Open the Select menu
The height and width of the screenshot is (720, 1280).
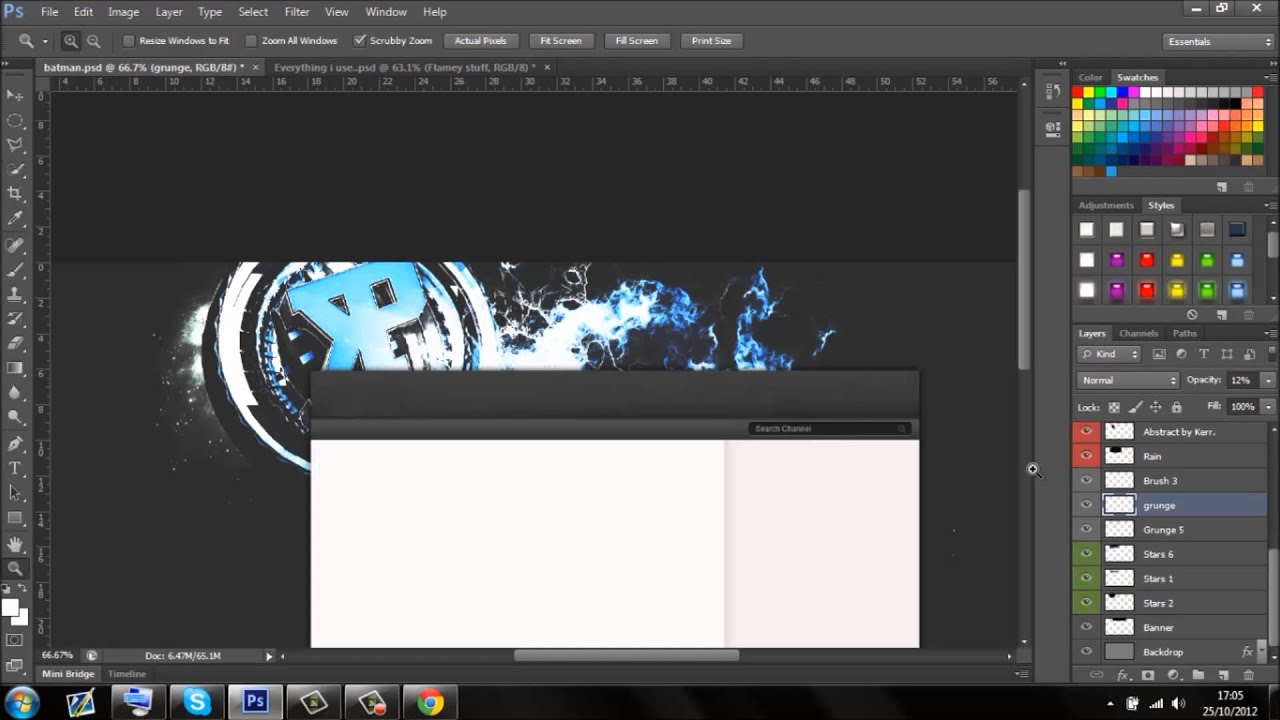pyautogui.click(x=253, y=12)
